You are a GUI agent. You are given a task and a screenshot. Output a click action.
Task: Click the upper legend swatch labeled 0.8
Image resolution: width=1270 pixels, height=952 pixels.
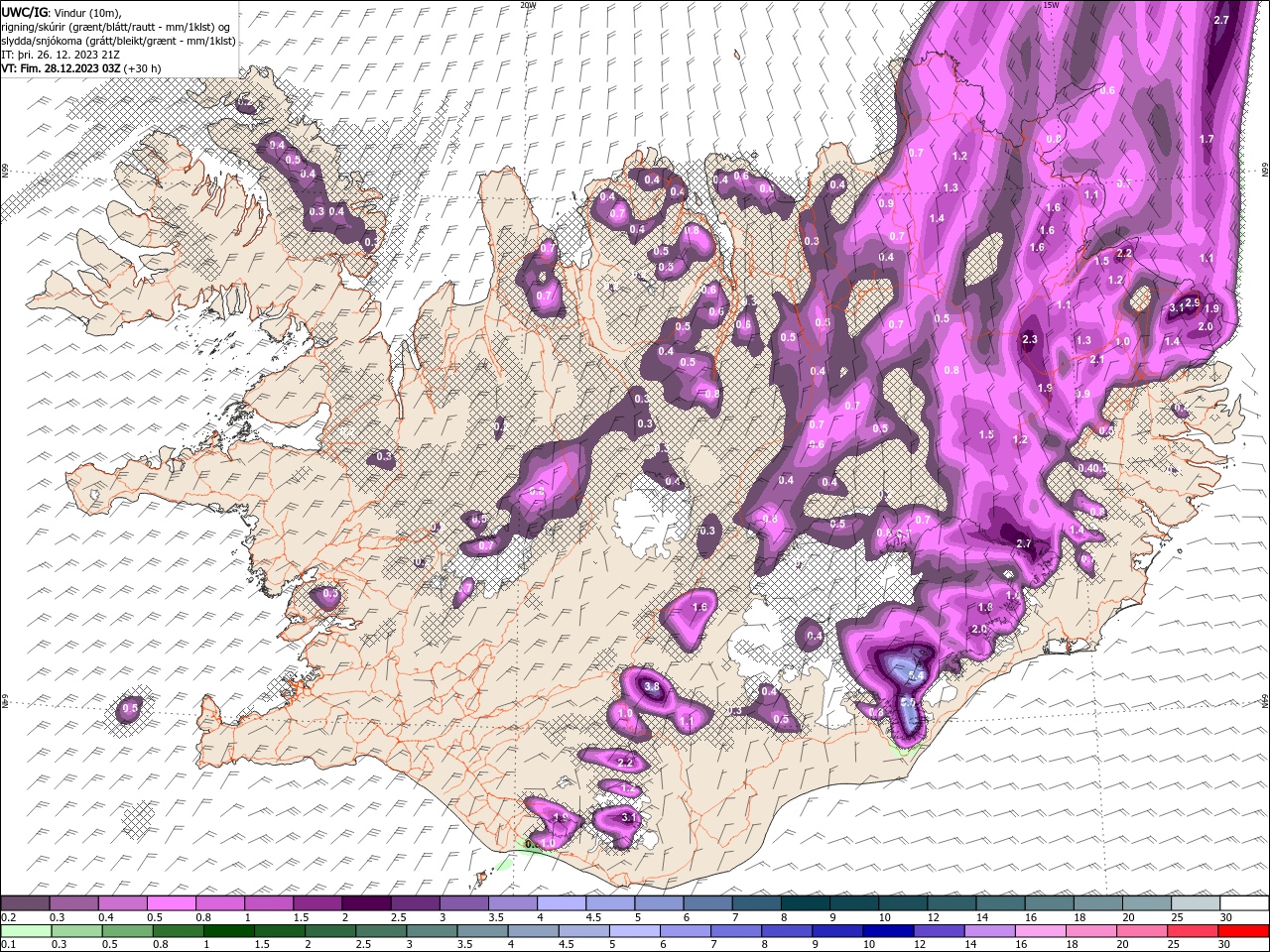tap(219, 902)
